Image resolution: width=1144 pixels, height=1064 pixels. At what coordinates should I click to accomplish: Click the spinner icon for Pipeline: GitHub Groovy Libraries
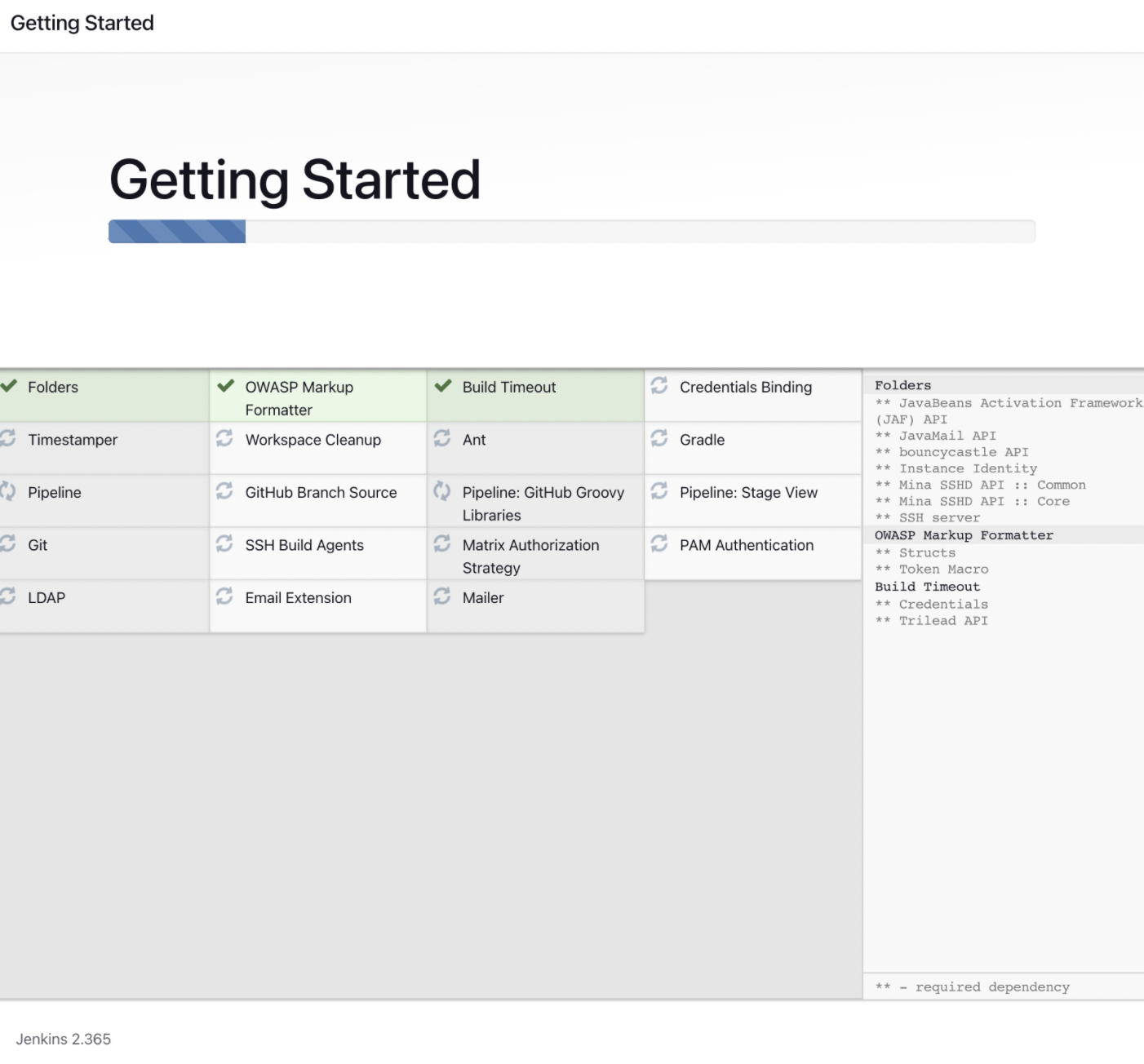click(x=442, y=490)
